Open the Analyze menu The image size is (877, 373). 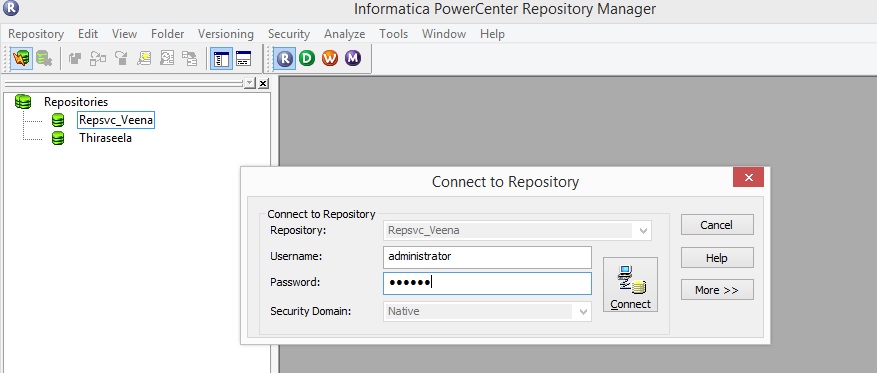(x=345, y=34)
